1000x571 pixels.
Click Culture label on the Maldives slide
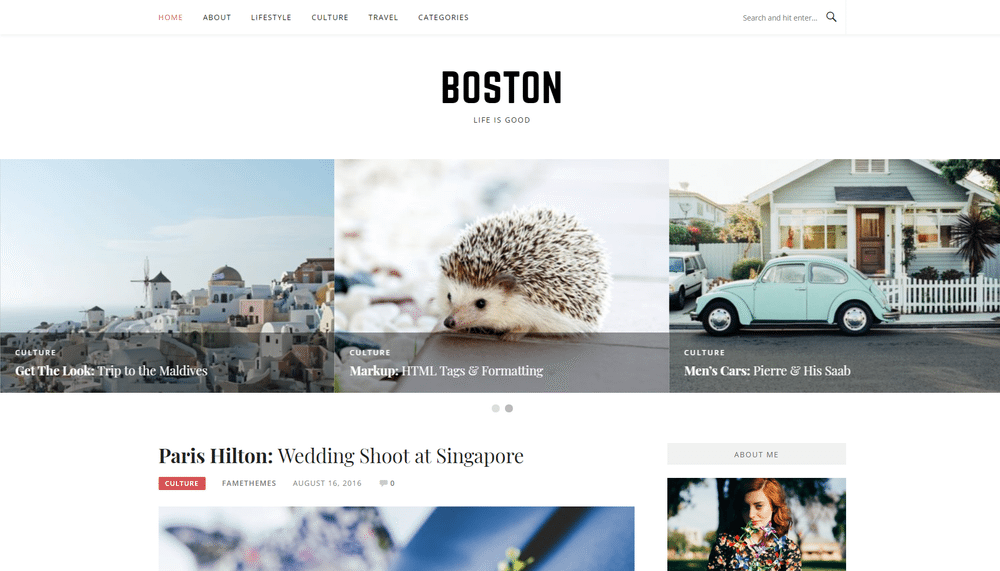click(36, 352)
